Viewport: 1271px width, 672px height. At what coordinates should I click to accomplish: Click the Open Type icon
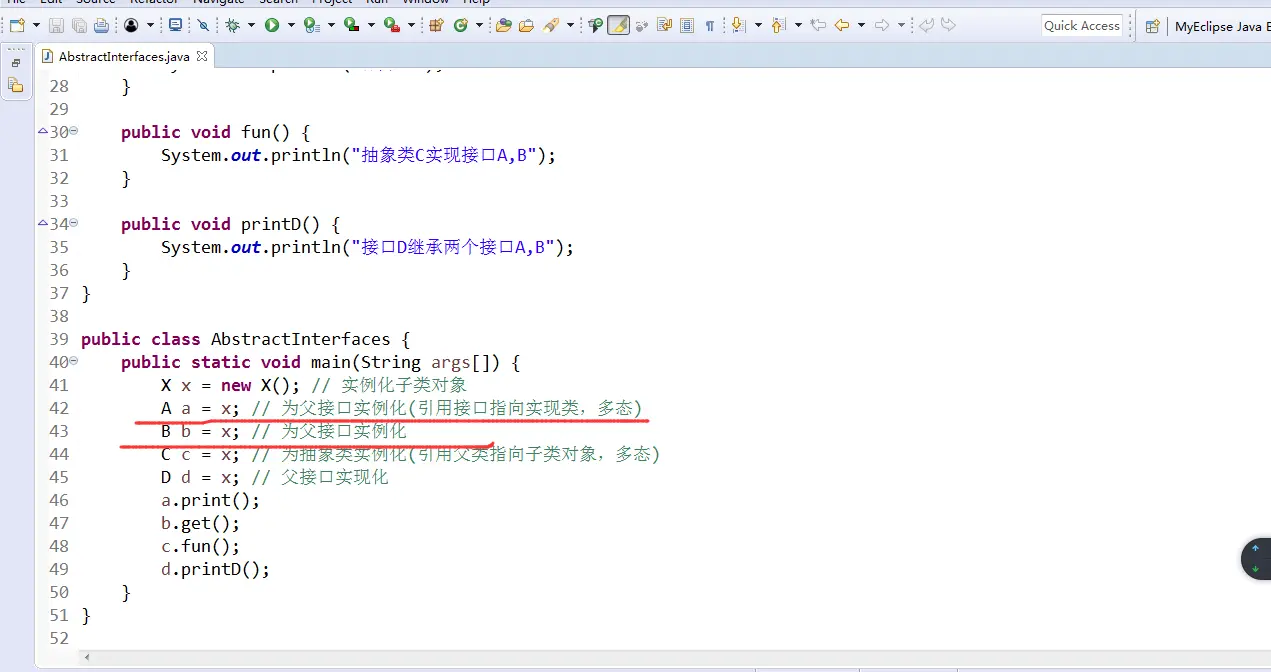point(503,25)
